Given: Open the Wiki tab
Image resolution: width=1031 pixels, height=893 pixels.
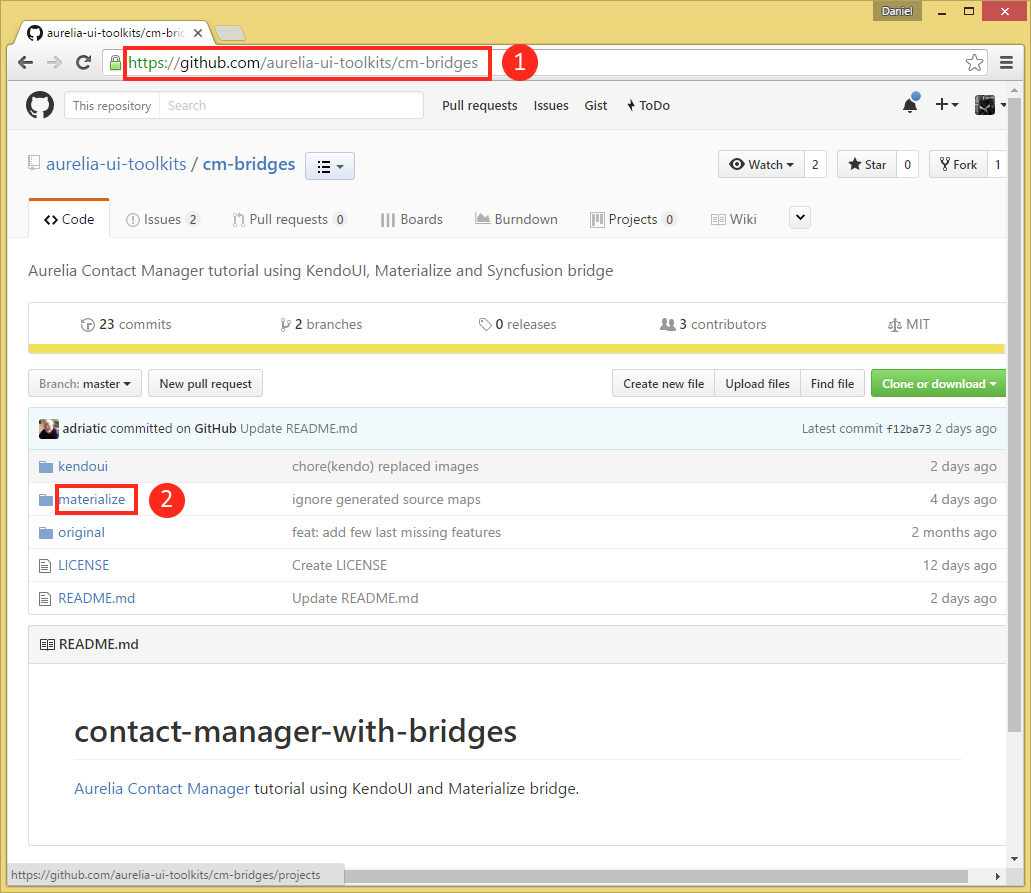Looking at the screenshot, I should 734,219.
